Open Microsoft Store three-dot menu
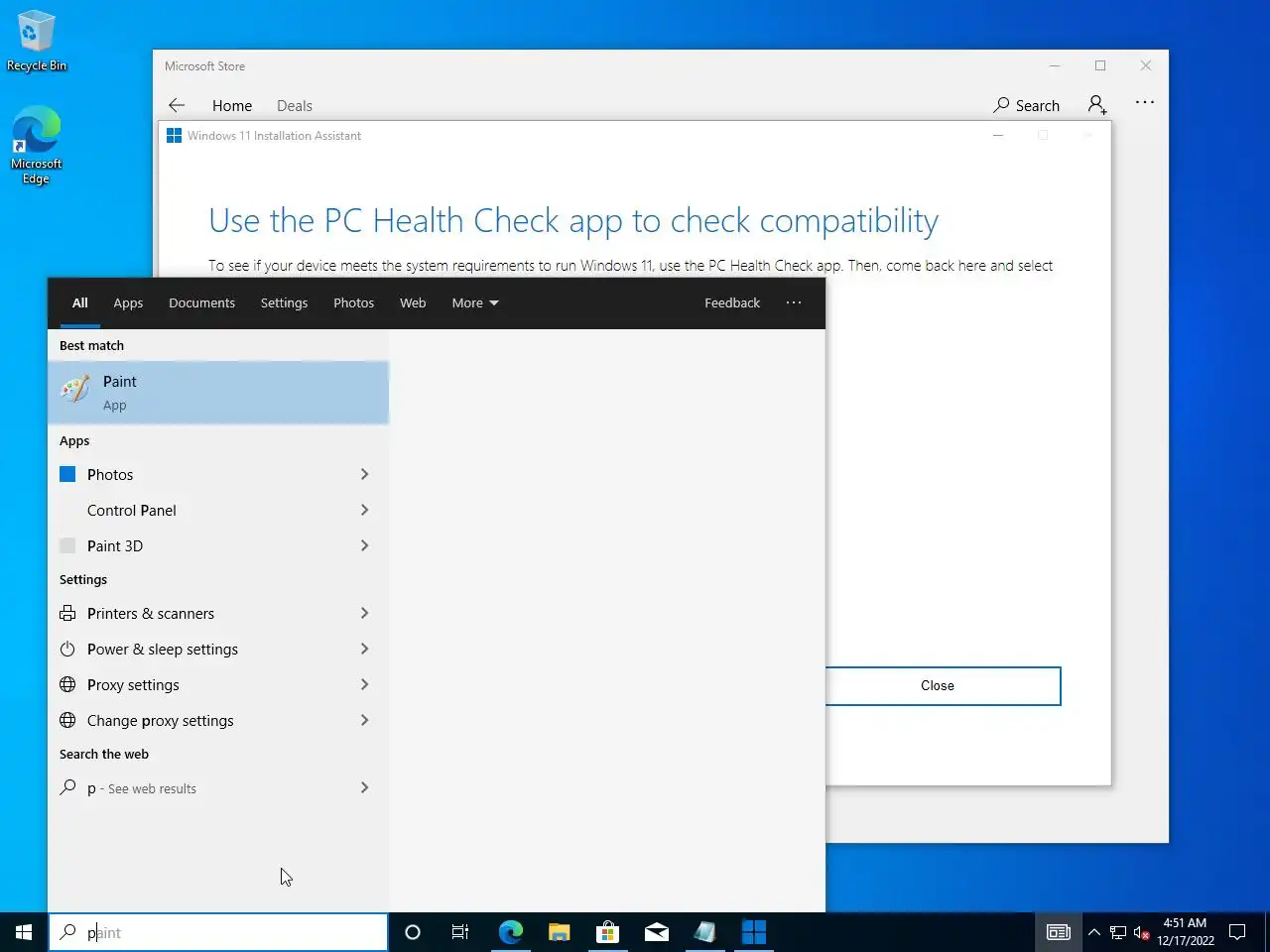Viewport: 1270px width, 952px height. (1145, 102)
